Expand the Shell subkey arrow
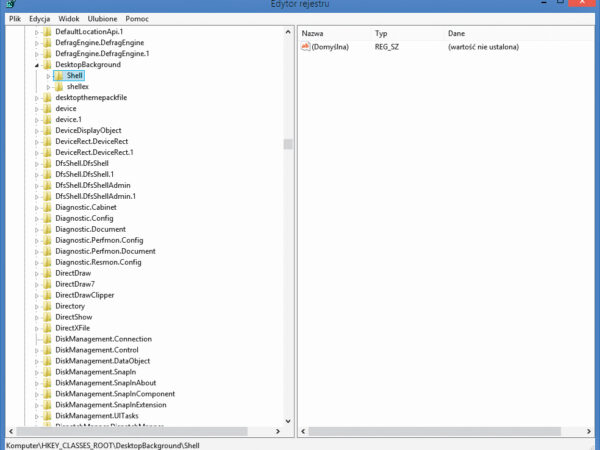Viewport: 600px width, 450px height. [48, 76]
